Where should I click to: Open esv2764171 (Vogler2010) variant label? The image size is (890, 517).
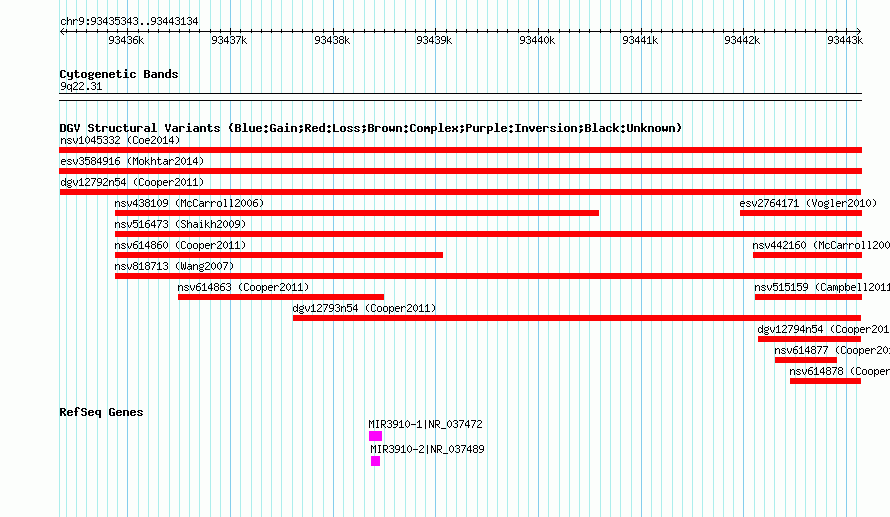coord(808,203)
